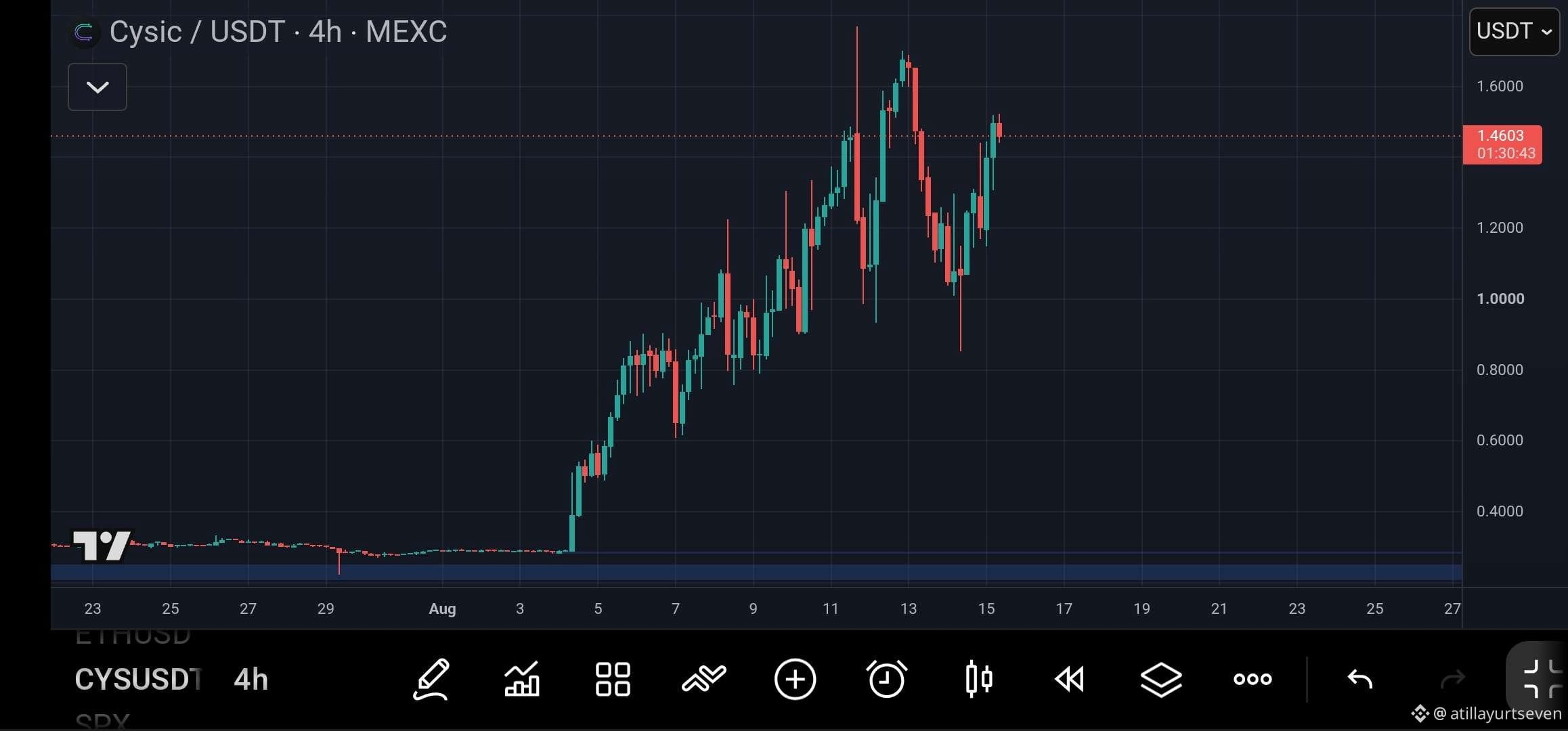Start bar replay rewind icon
The image size is (1568, 731).
tap(1070, 679)
